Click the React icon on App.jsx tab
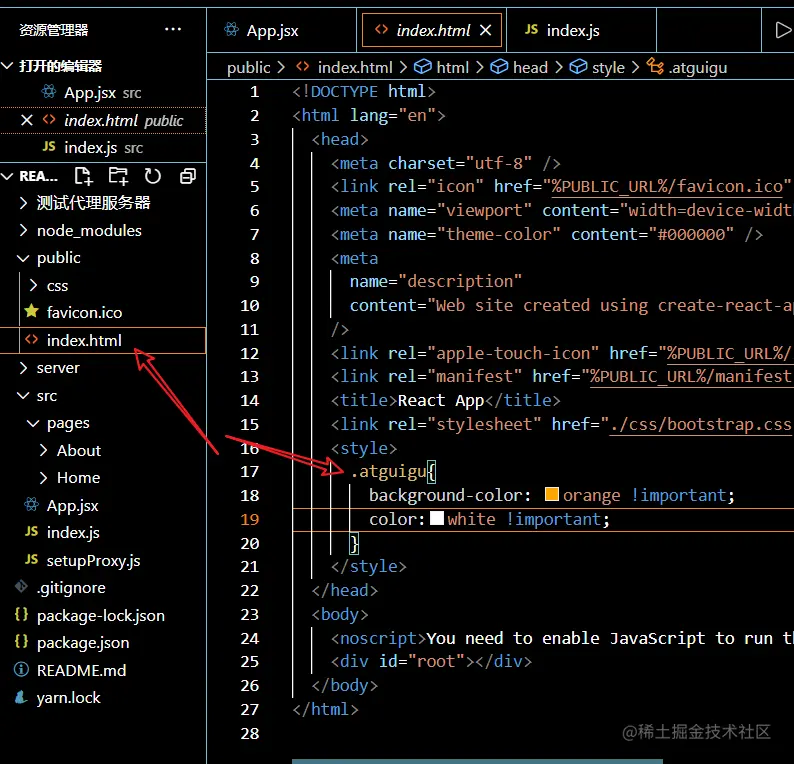 pos(231,30)
